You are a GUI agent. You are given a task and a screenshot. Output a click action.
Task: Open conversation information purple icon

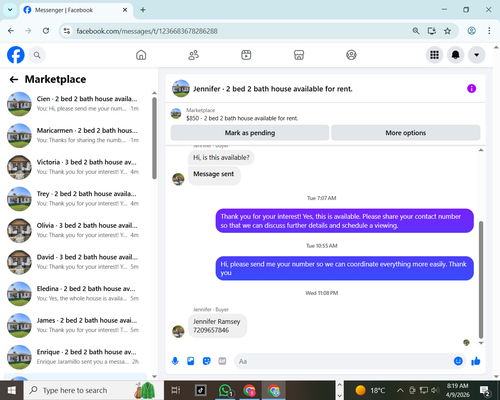point(471,89)
